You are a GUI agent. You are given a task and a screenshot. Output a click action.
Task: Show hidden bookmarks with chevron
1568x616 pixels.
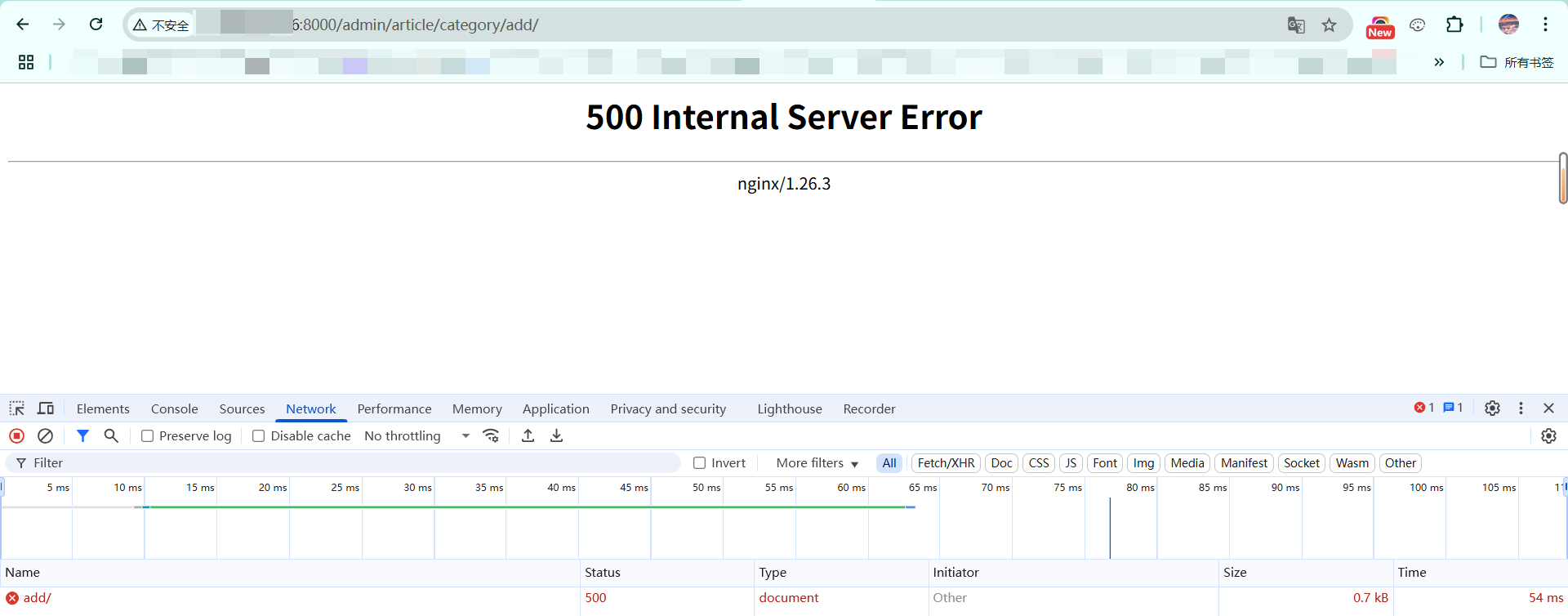pyautogui.click(x=1439, y=62)
